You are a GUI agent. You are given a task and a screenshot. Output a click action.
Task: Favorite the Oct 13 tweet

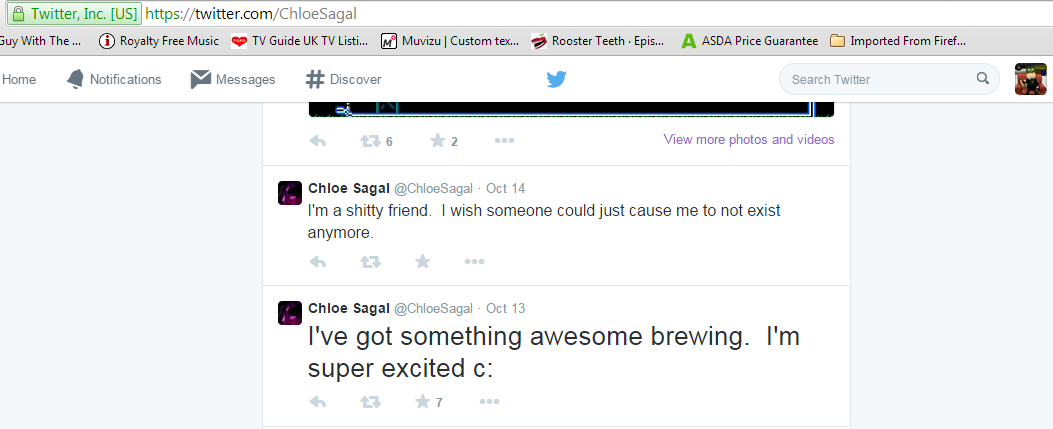pos(423,402)
